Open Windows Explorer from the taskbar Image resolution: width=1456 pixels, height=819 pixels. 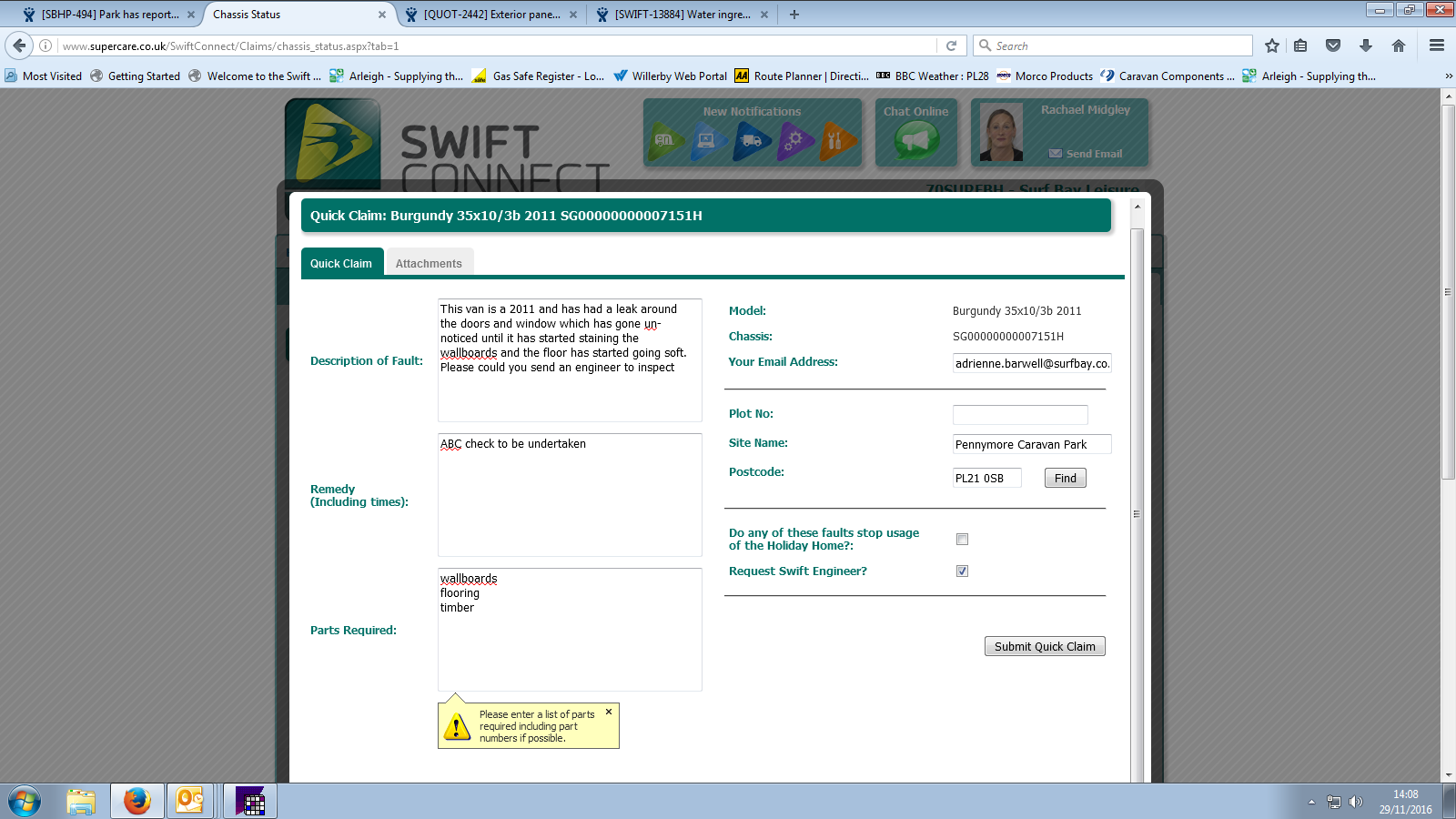tap(81, 802)
